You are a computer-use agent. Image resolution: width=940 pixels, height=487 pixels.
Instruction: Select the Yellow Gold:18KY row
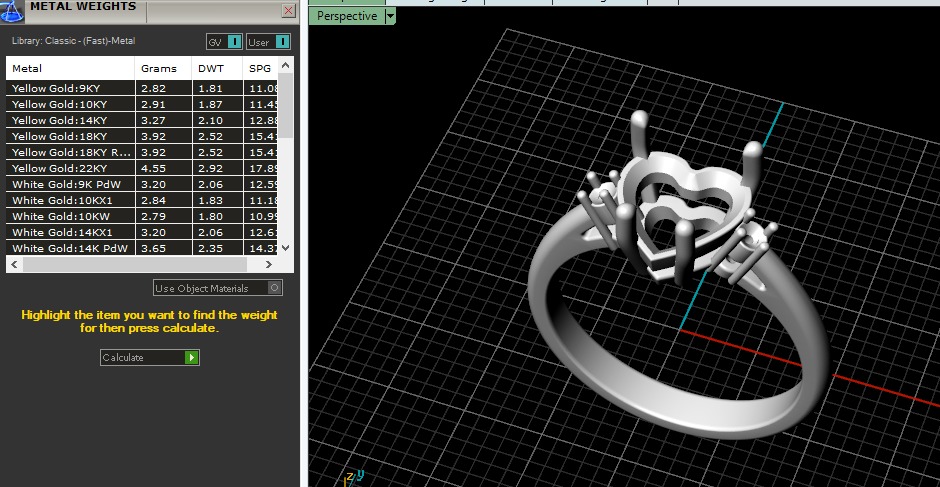point(142,136)
